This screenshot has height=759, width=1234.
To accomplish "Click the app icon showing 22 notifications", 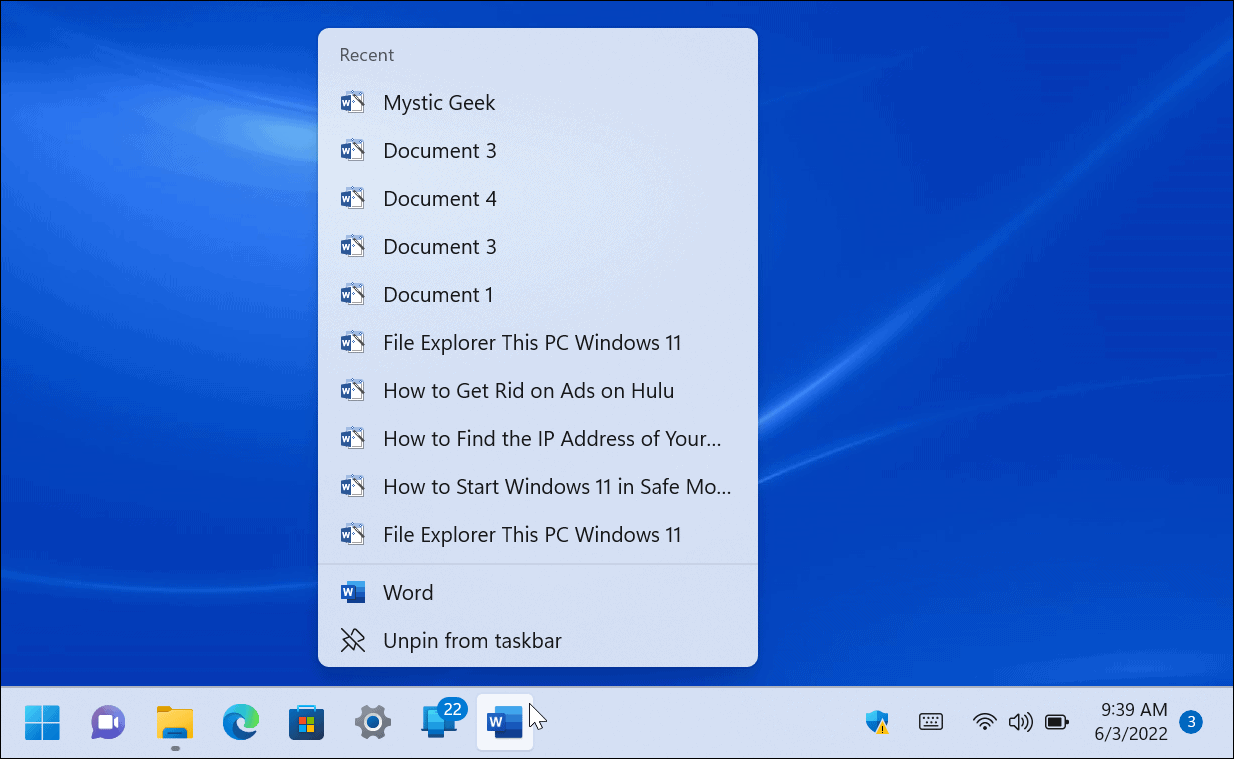I will pos(438,722).
